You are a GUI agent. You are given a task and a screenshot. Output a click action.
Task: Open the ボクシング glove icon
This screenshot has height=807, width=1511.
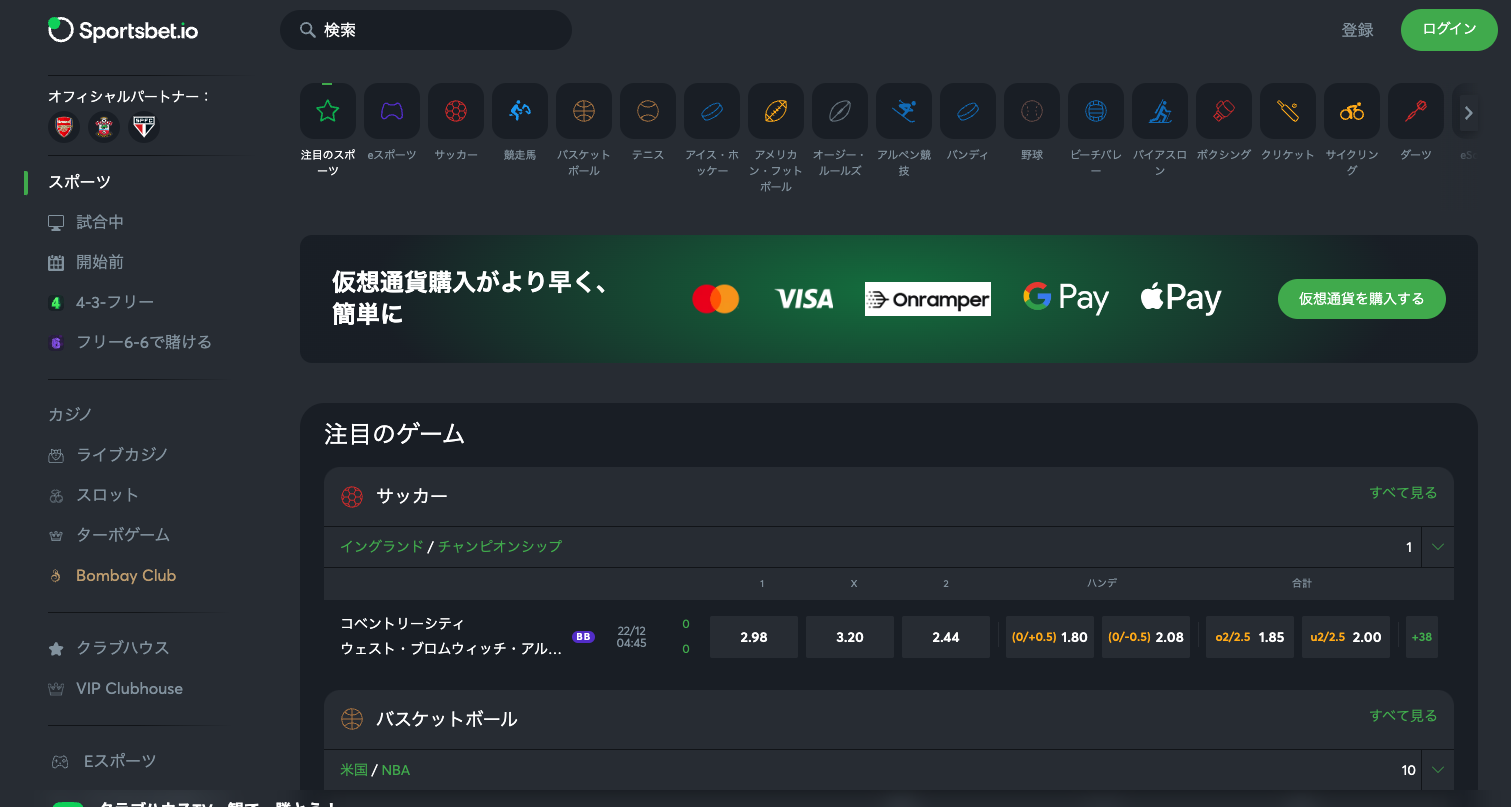[1224, 111]
